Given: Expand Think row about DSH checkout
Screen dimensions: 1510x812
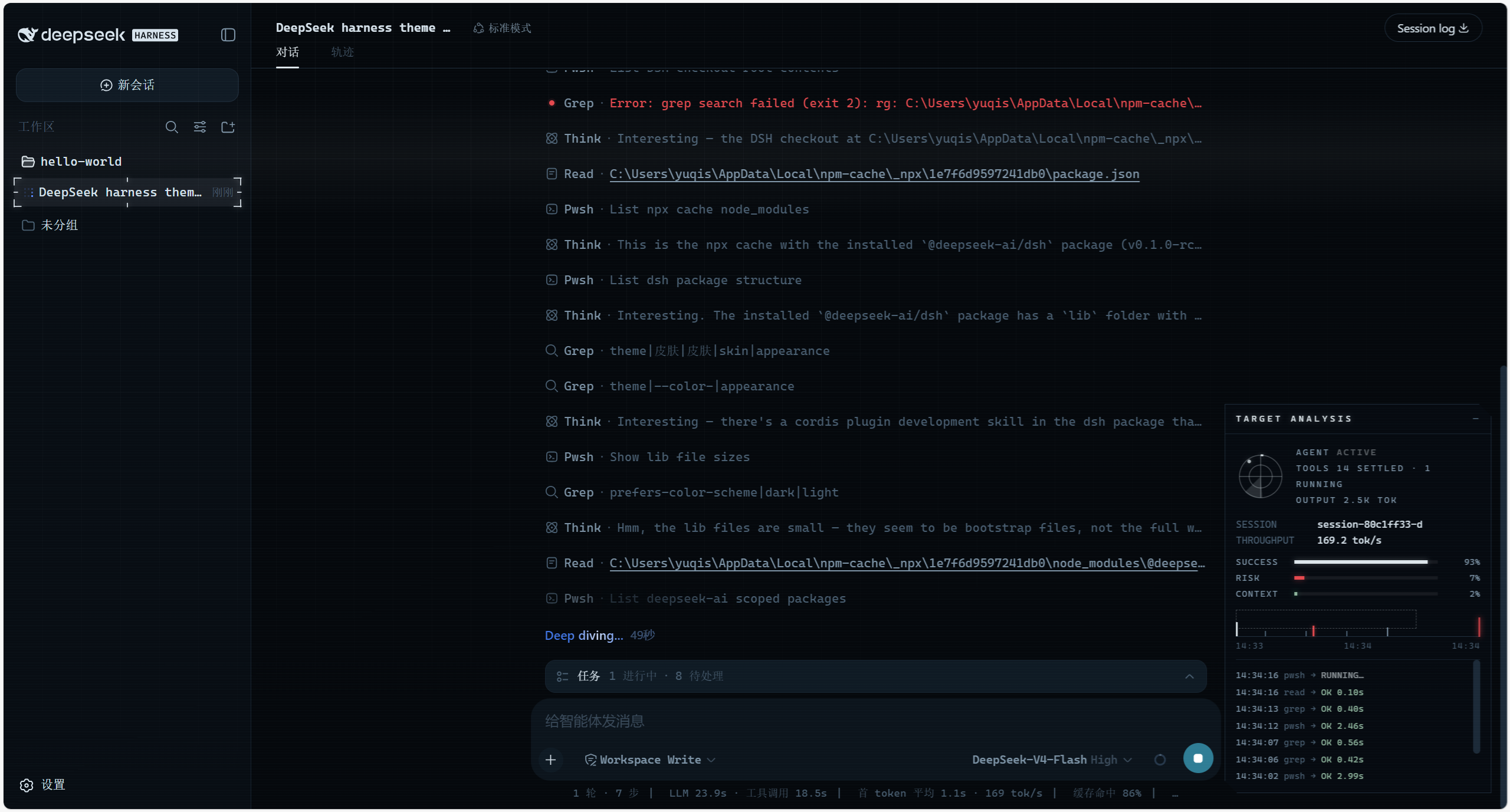Looking at the screenshot, I should click(x=875, y=139).
